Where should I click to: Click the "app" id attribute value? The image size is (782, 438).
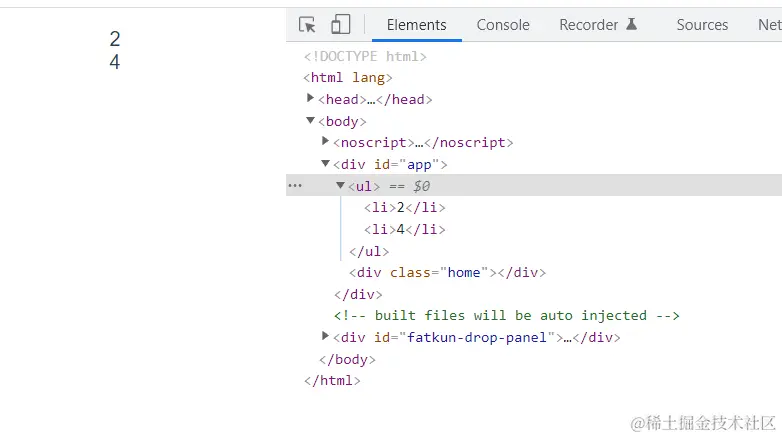(419, 165)
